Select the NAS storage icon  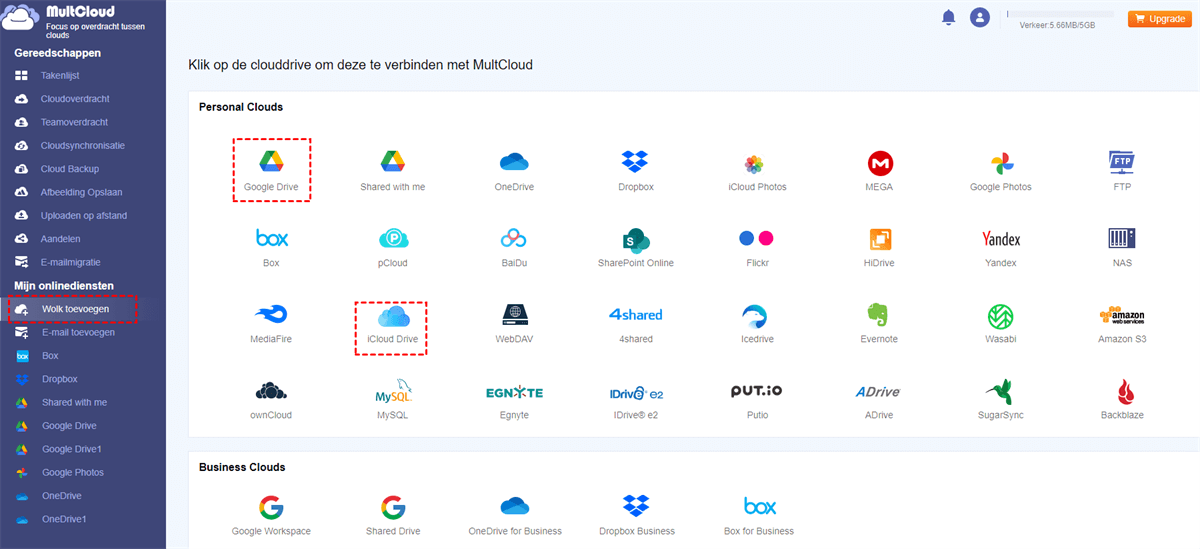click(1122, 239)
